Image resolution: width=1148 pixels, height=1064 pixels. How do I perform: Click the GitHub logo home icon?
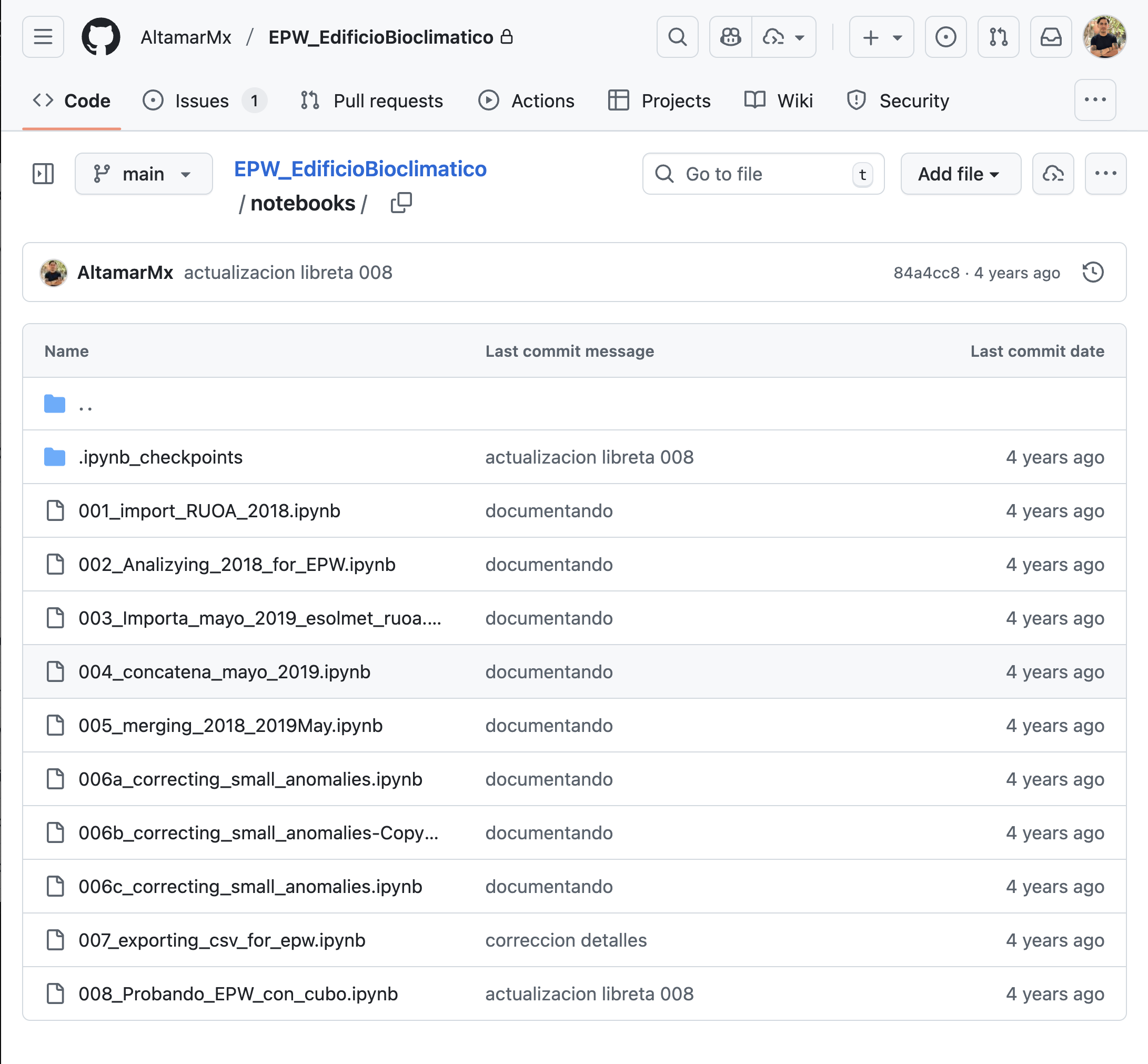pos(100,37)
